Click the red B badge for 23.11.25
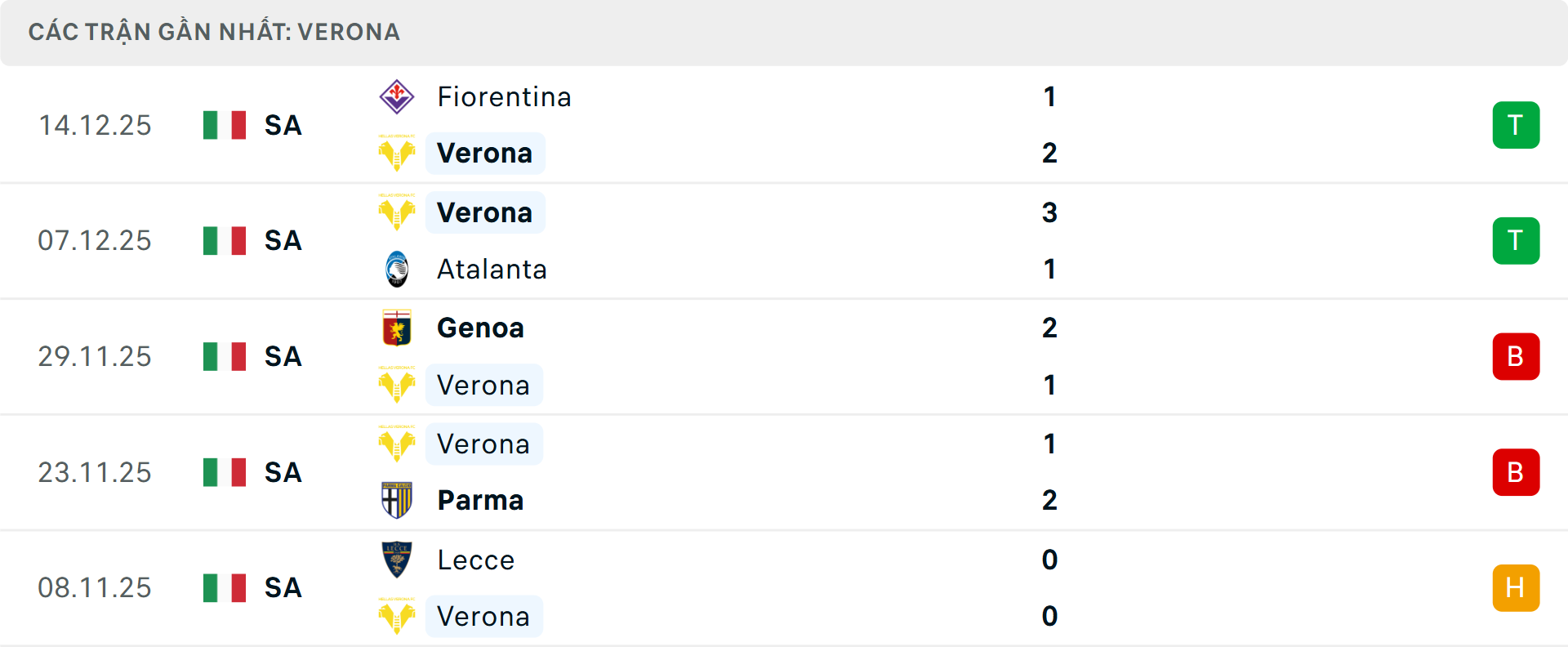Screen dimensions: 1568x647 point(1516,472)
